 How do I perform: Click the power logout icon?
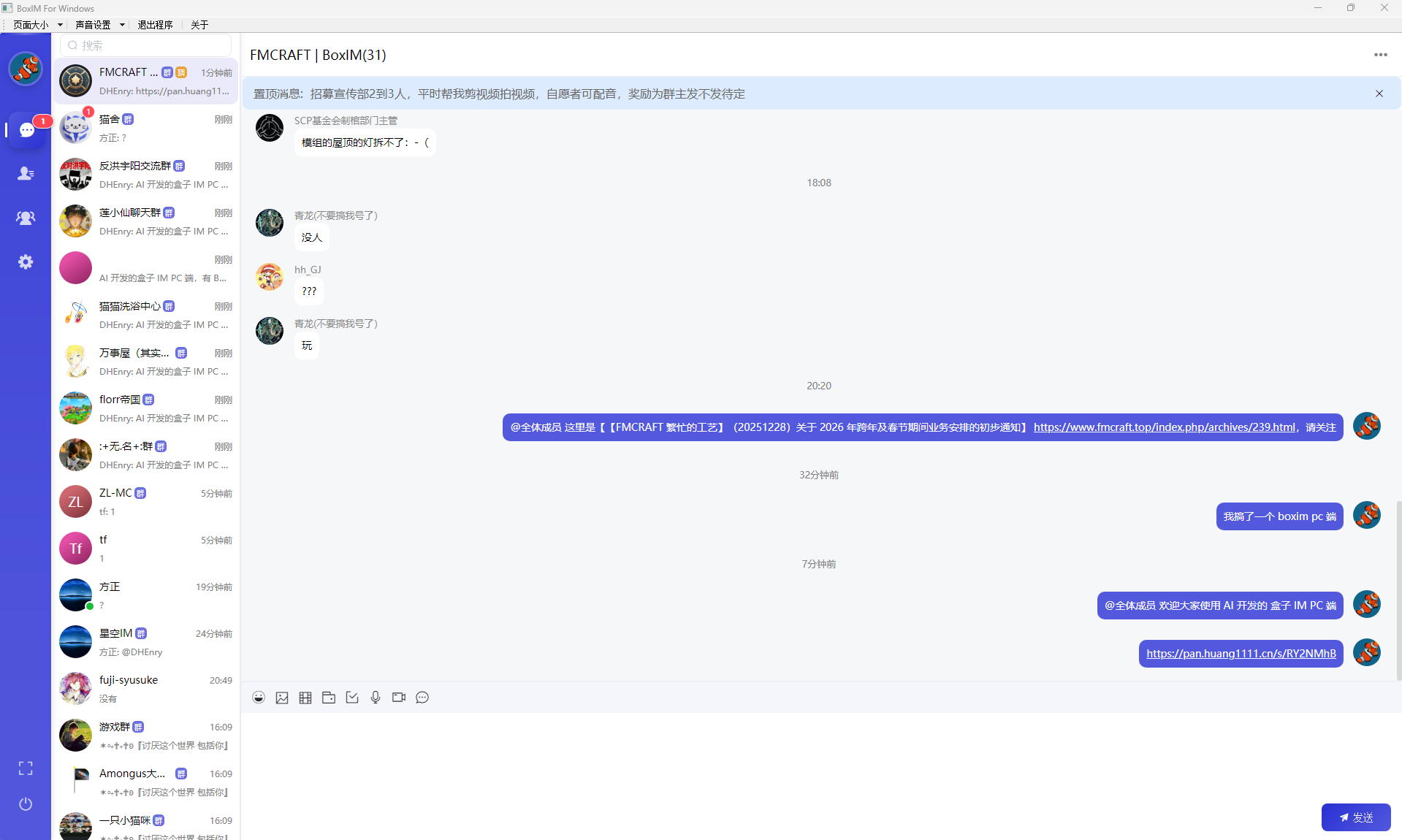[26, 804]
